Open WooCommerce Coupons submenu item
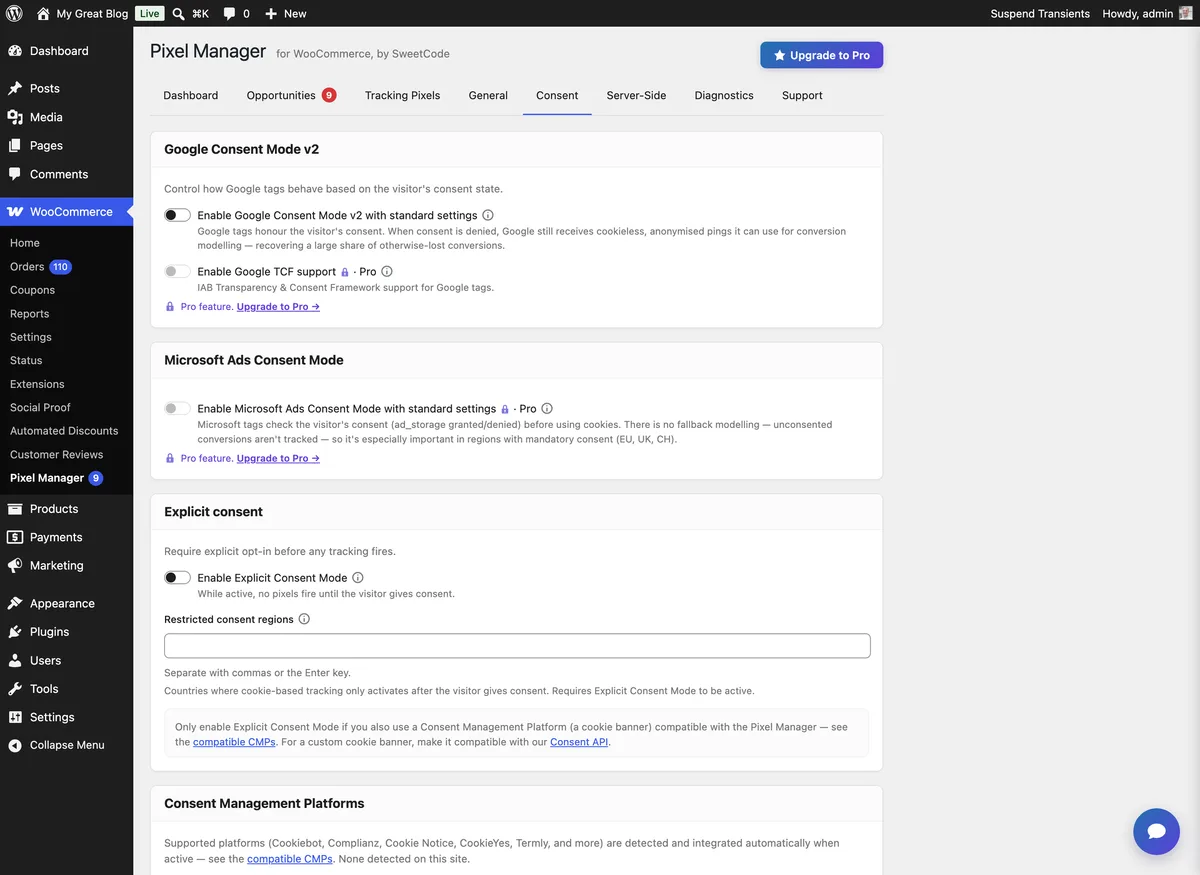1200x875 pixels. [x=32, y=290]
